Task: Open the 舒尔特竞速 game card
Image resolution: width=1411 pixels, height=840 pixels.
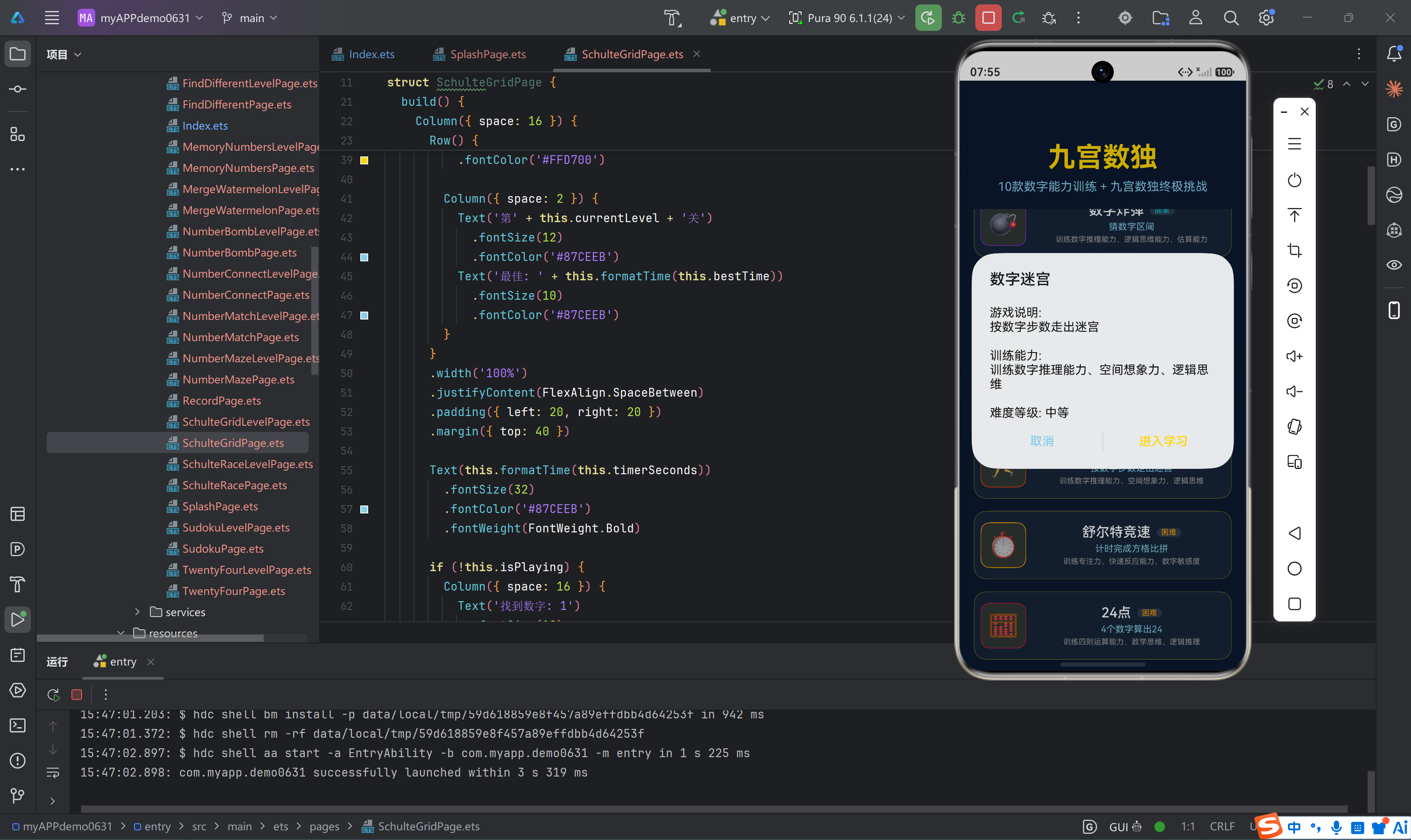Action: pyautogui.click(x=1102, y=545)
